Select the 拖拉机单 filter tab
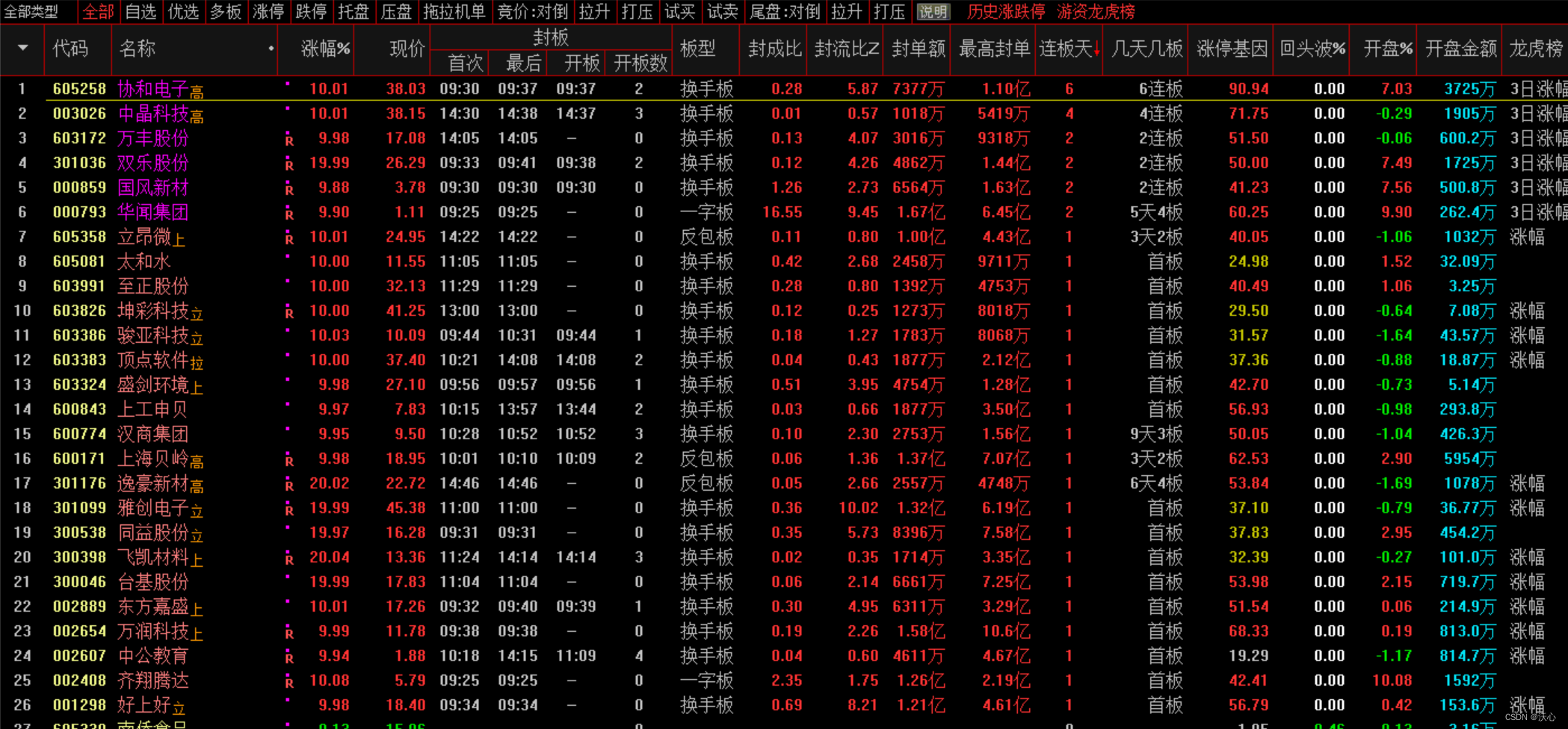The width and height of the screenshot is (1568, 729). tap(454, 11)
